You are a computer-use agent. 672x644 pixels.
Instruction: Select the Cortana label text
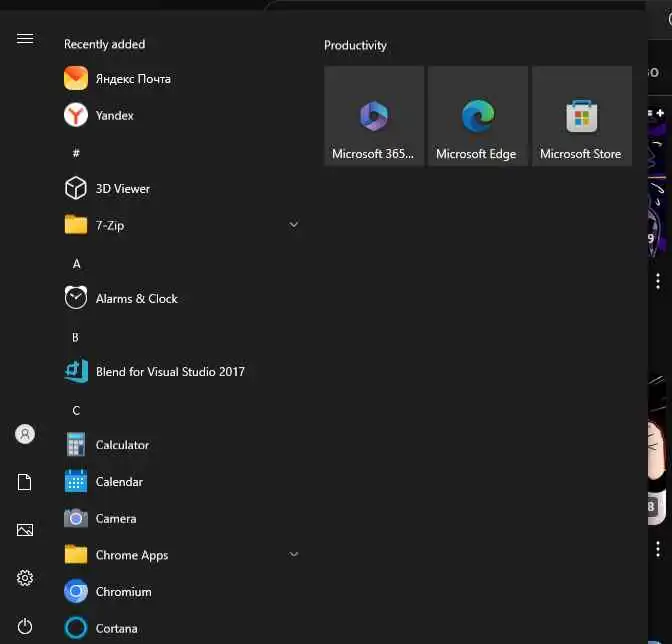(x=117, y=628)
